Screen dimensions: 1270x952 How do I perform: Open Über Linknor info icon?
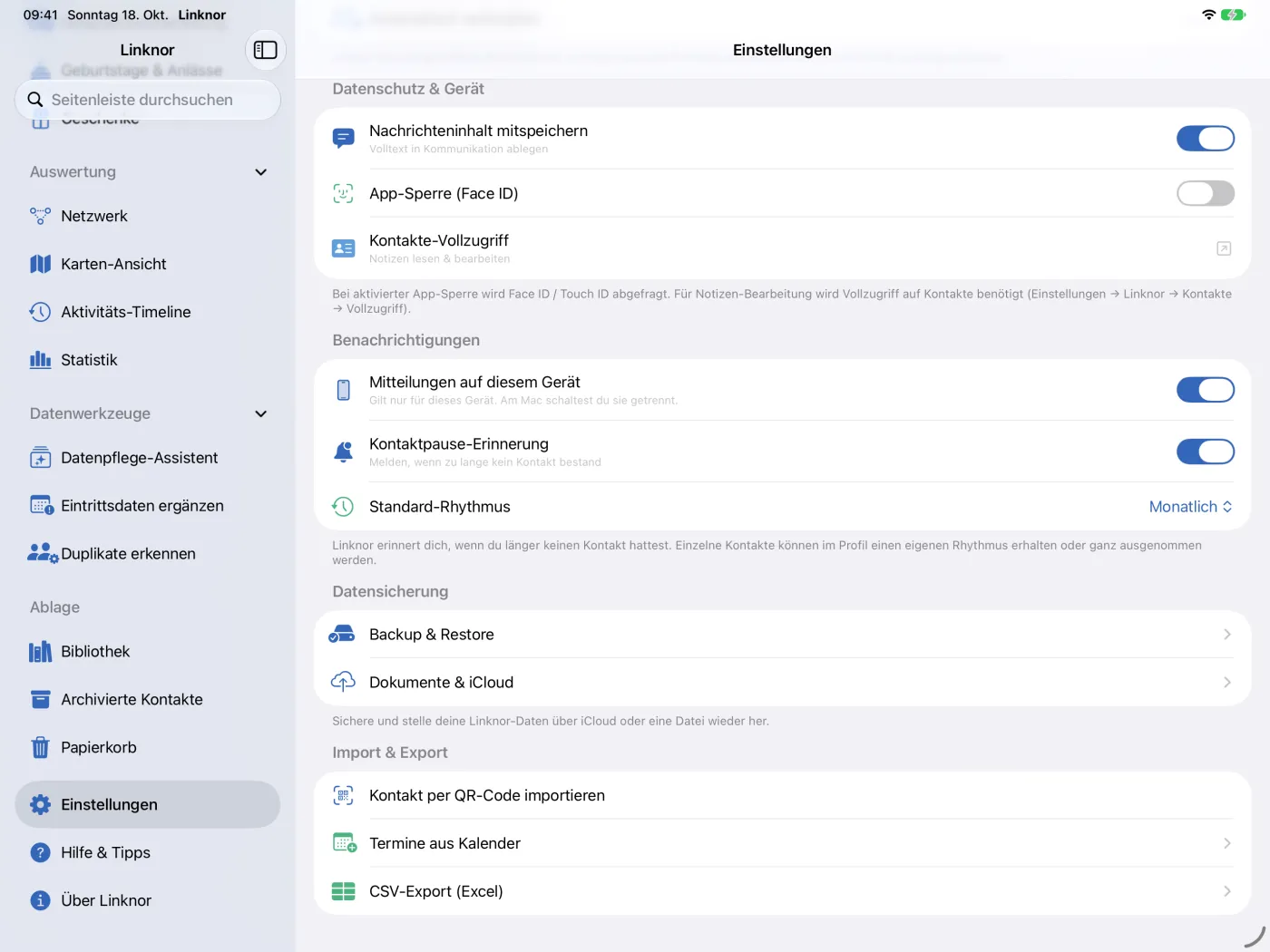pyautogui.click(x=40, y=900)
